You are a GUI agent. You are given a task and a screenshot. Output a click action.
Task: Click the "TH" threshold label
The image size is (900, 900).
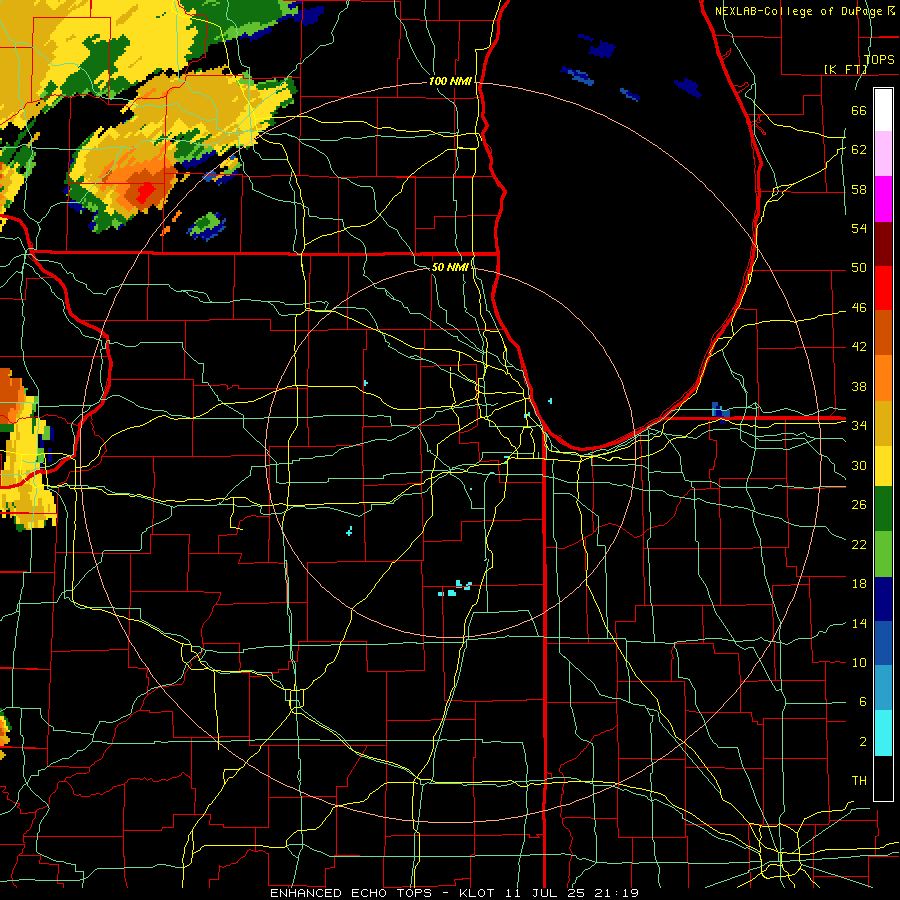pos(859,781)
